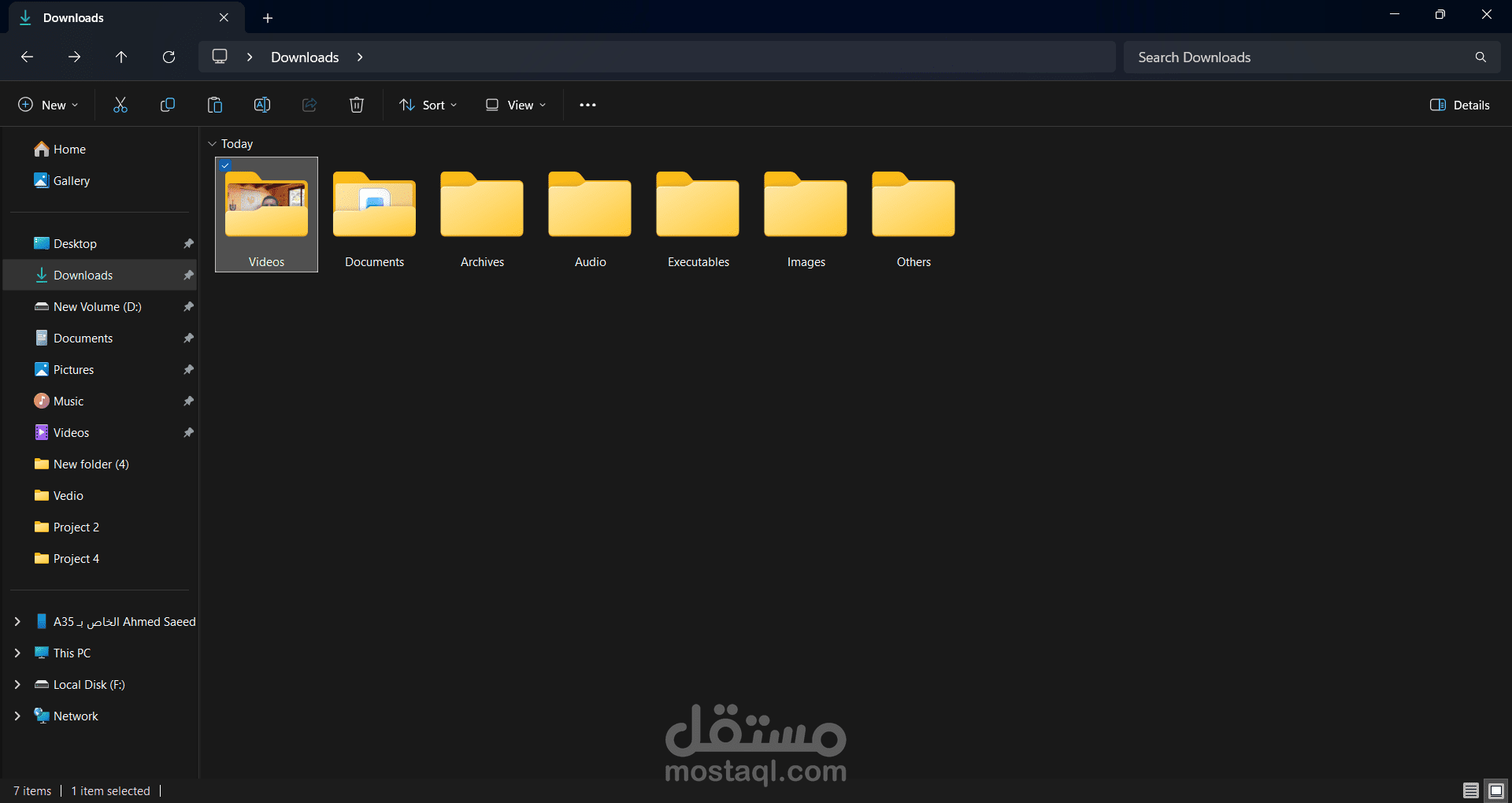Image resolution: width=1512 pixels, height=803 pixels.
Task: Expand This PC in the sidebar
Action: tap(17, 653)
